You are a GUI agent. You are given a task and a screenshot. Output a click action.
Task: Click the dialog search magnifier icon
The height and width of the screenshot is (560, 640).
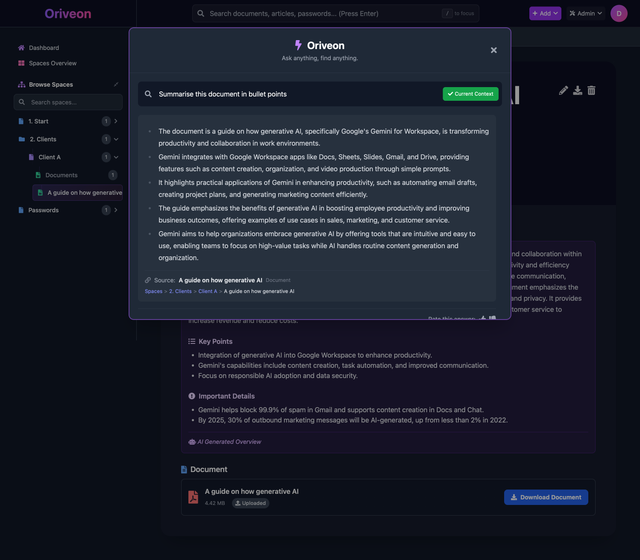click(x=148, y=94)
